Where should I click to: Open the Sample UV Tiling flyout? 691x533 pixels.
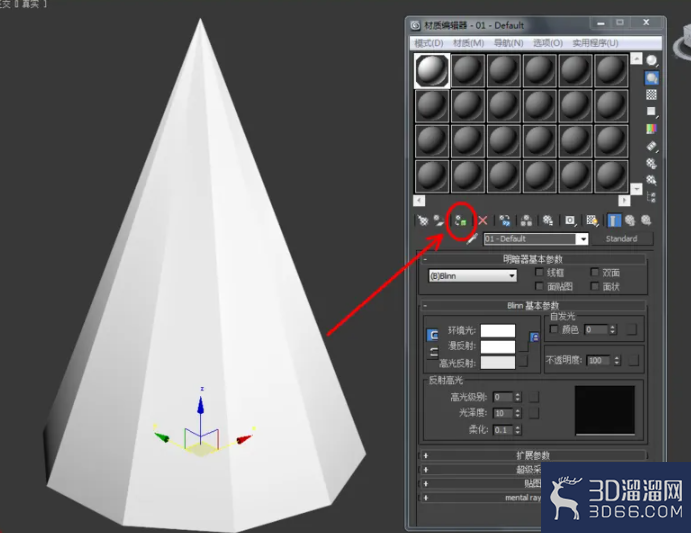pos(652,112)
